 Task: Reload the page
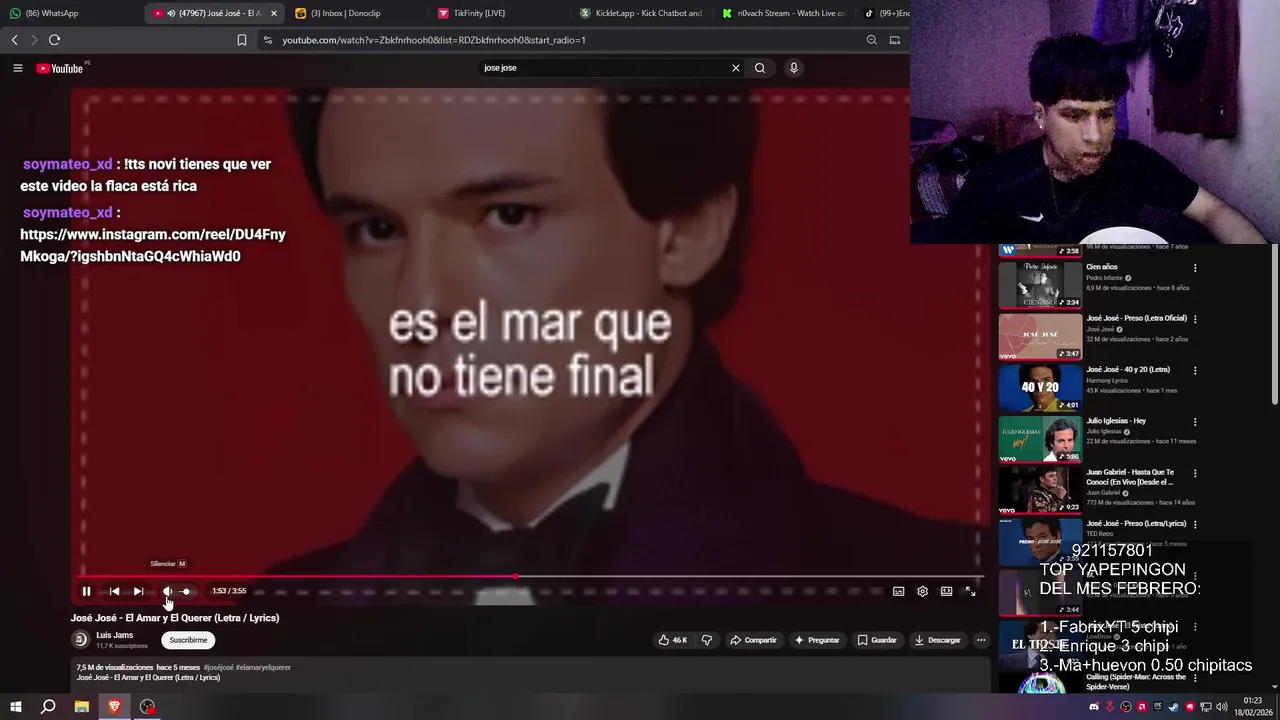click(54, 40)
